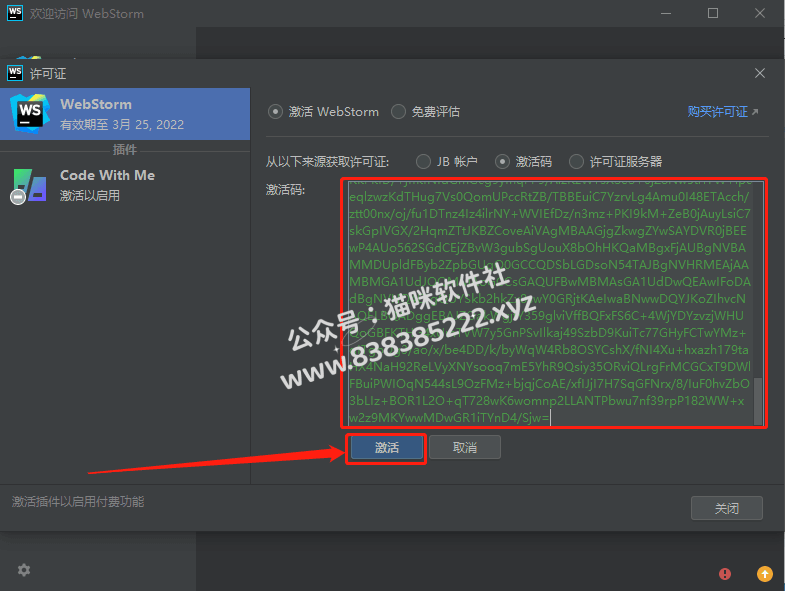Click the 激活 button
The image size is (785, 591).
(x=386, y=447)
